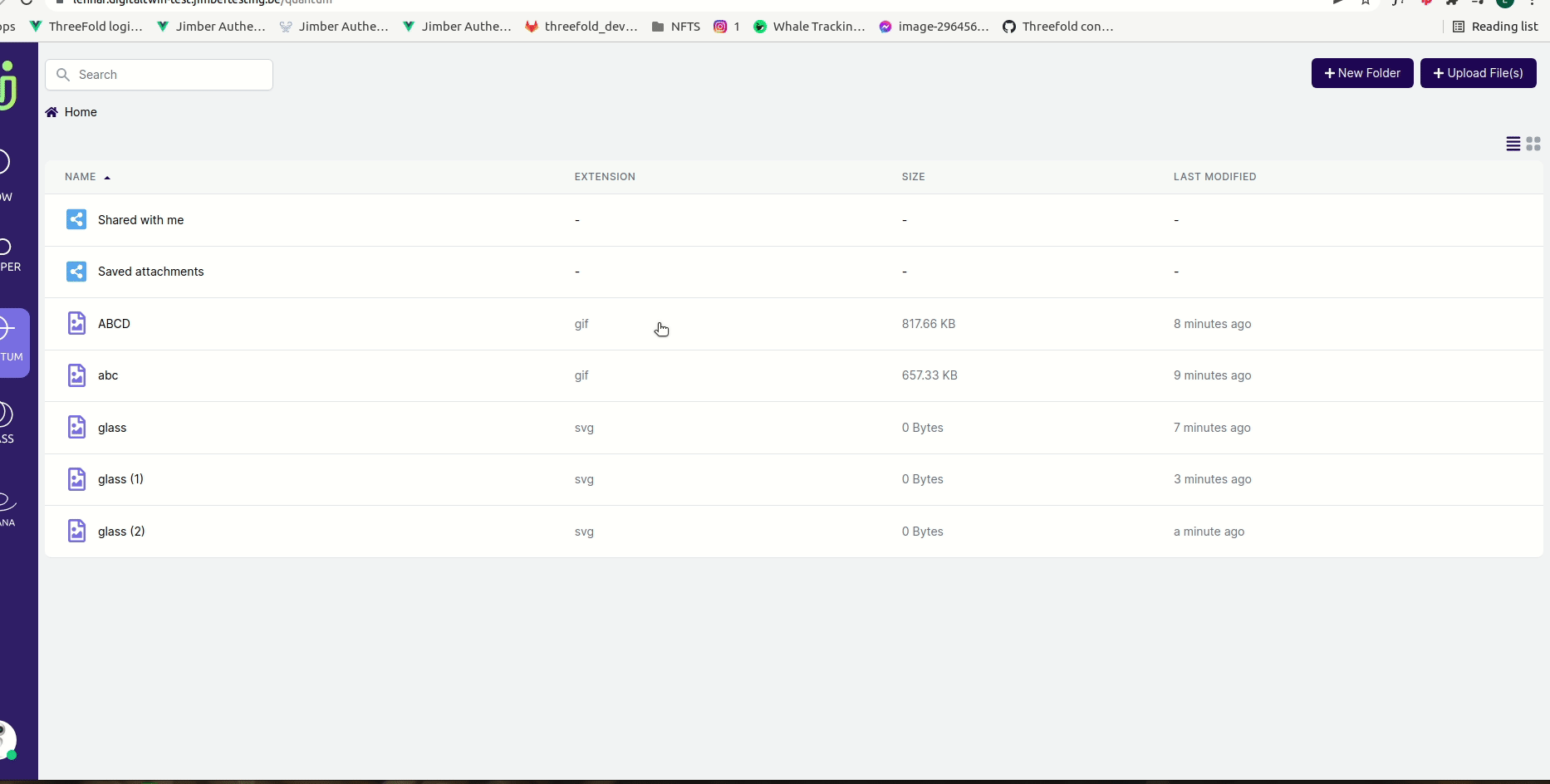Viewport: 1550px width, 784px height.
Task: Click the share icon beside Saved attachments
Action: (x=76, y=272)
